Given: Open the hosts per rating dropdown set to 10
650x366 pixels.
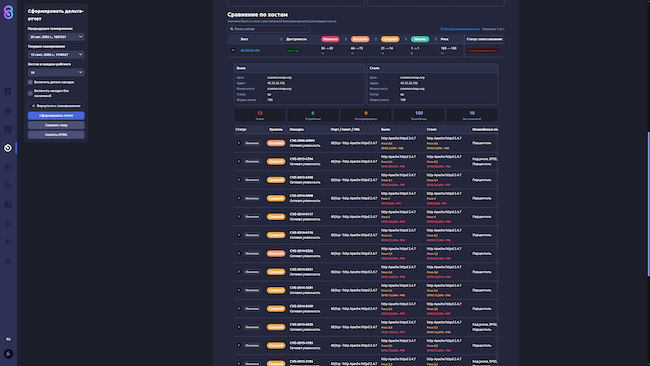Looking at the screenshot, I should (56, 73).
